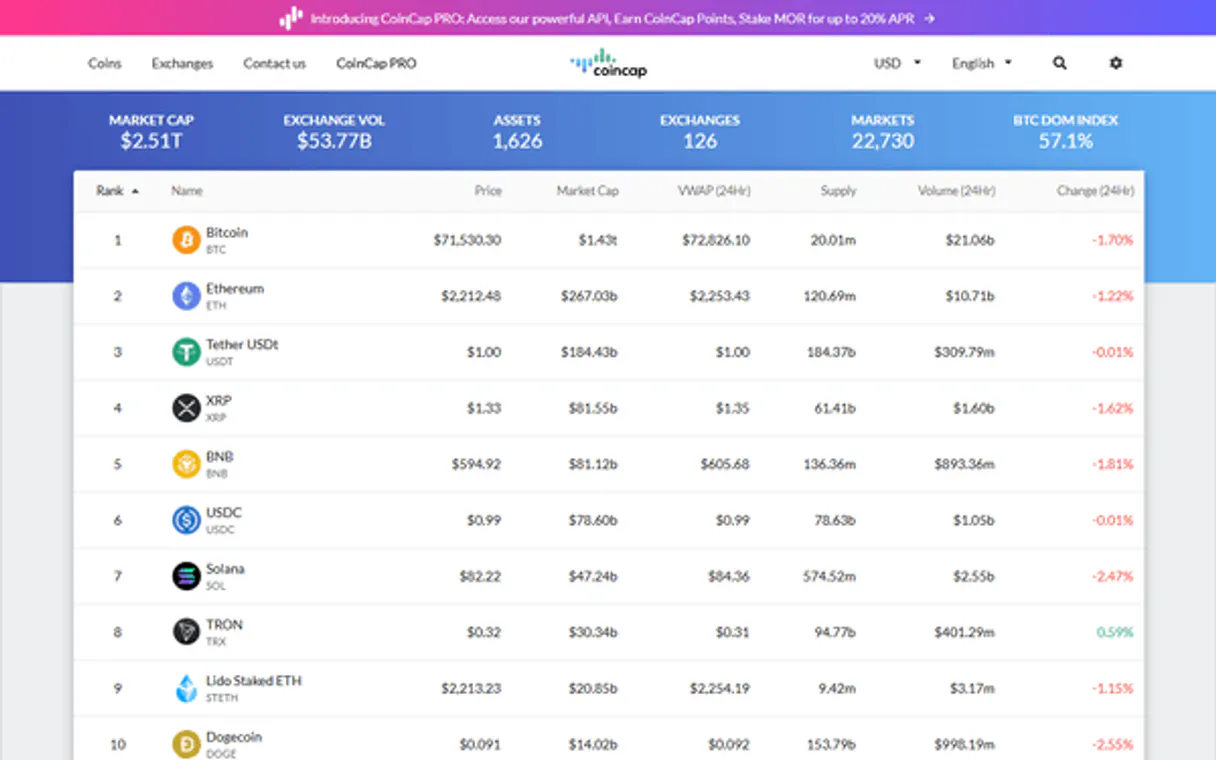Sort the table by Price column

tap(488, 190)
